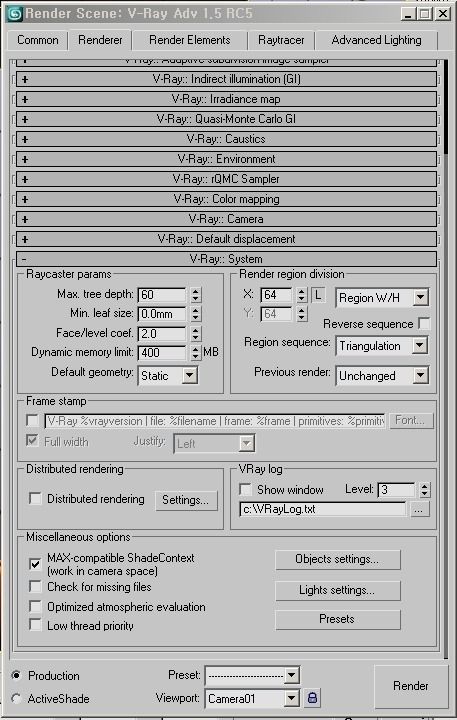This screenshot has height=720, width=457.
Task: Click the c:\VRayLog.txt path field
Action: click(322, 509)
